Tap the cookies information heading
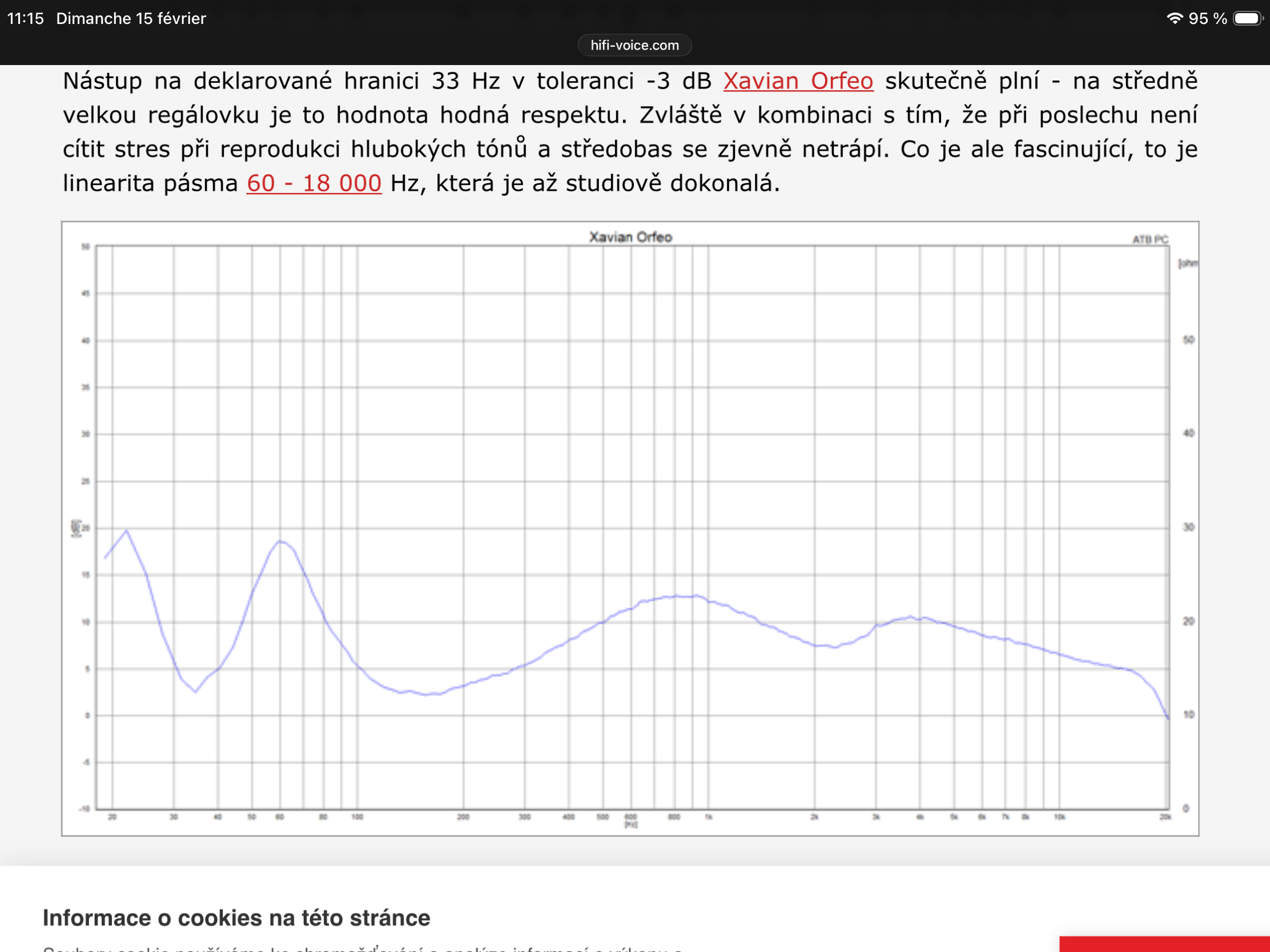This screenshot has width=1270, height=952. (x=236, y=918)
